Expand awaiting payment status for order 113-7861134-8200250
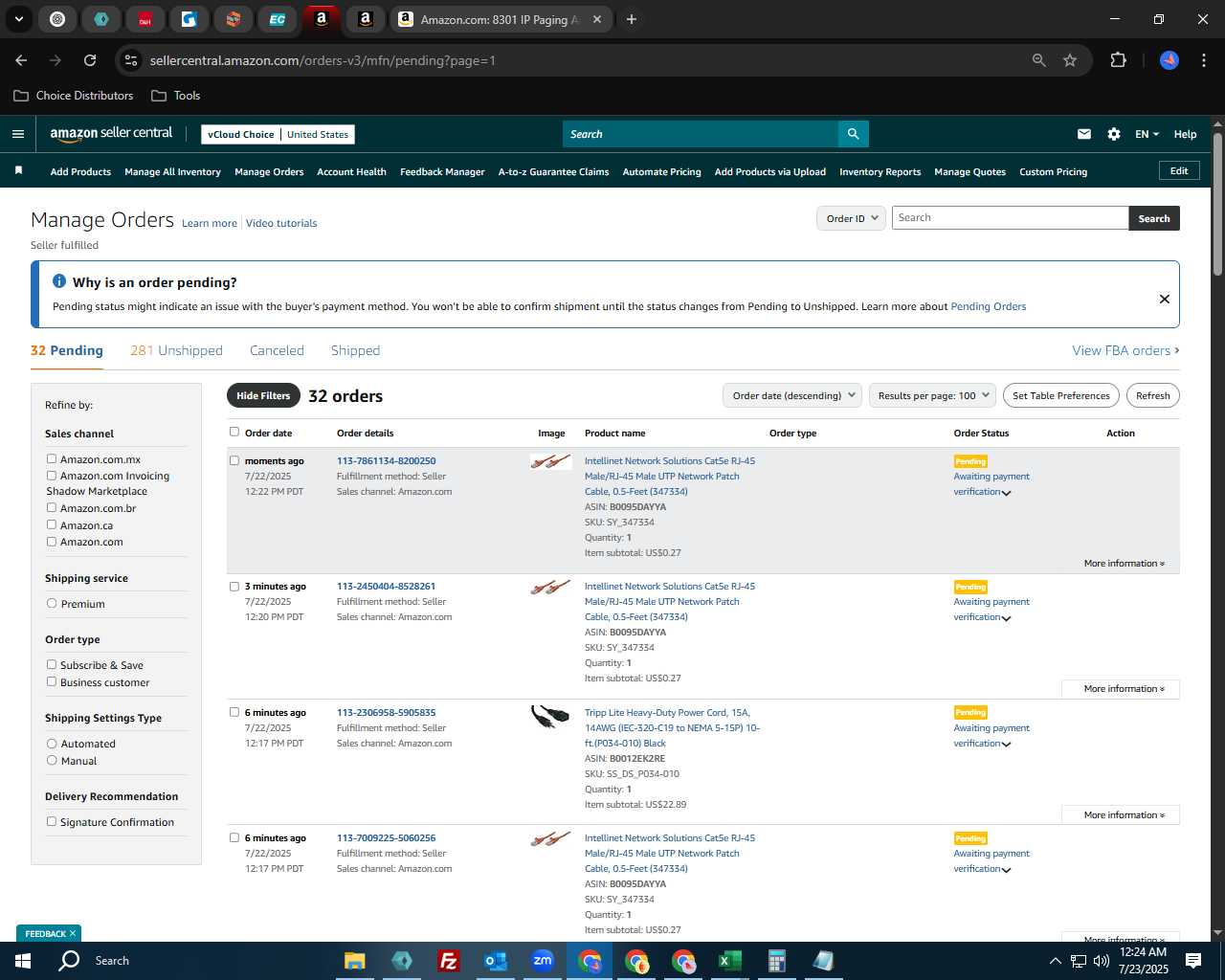The width and height of the screenshot is (1225, 980). (1007, 493)
